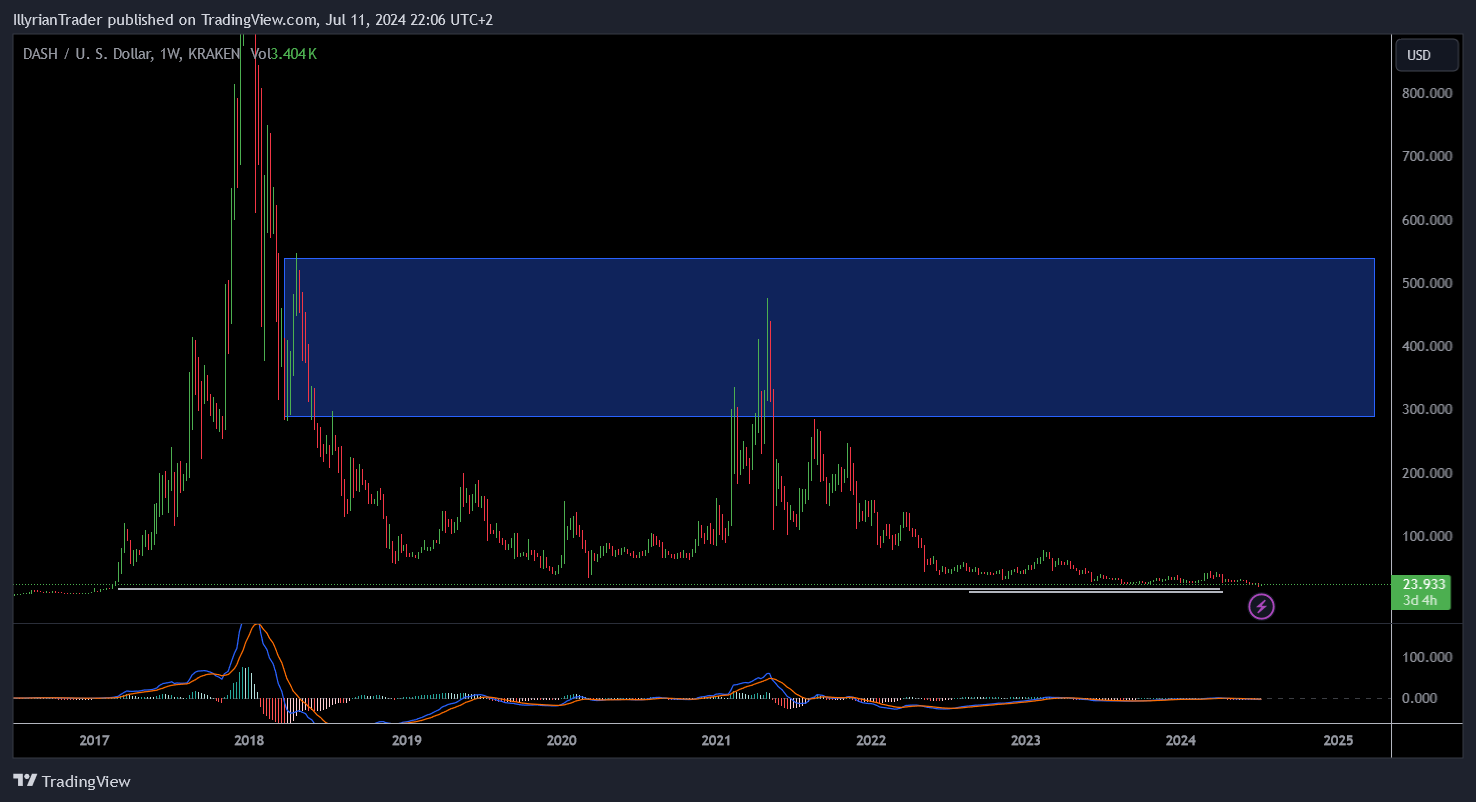Click the 200.000 price axis label

click(1426, 473)
